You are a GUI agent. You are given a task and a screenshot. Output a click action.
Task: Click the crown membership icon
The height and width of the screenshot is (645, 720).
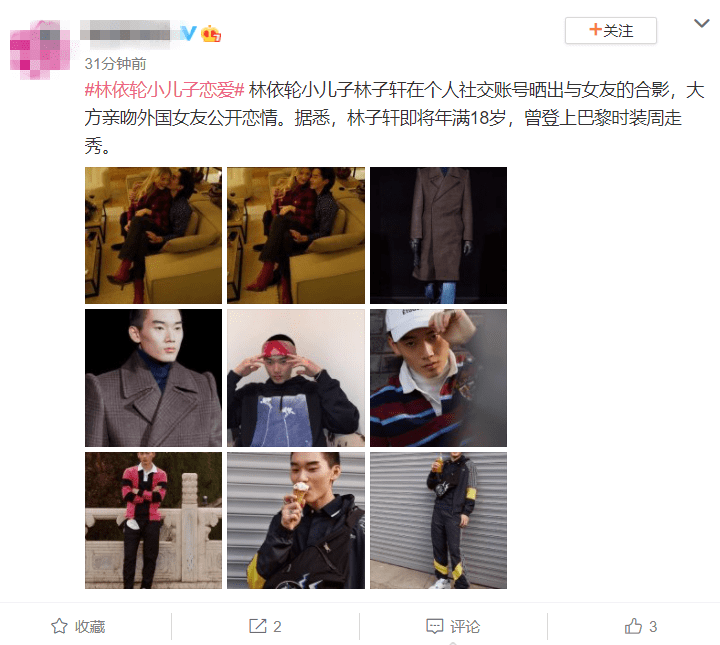[x=211, y=34]
